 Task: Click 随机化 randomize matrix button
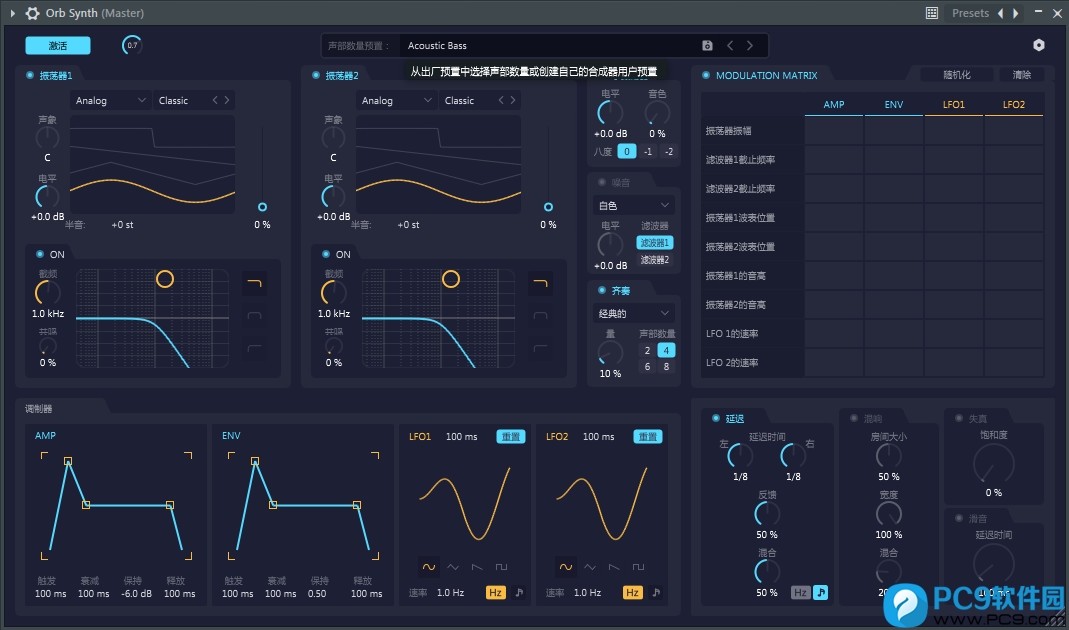tap(957, 74)
